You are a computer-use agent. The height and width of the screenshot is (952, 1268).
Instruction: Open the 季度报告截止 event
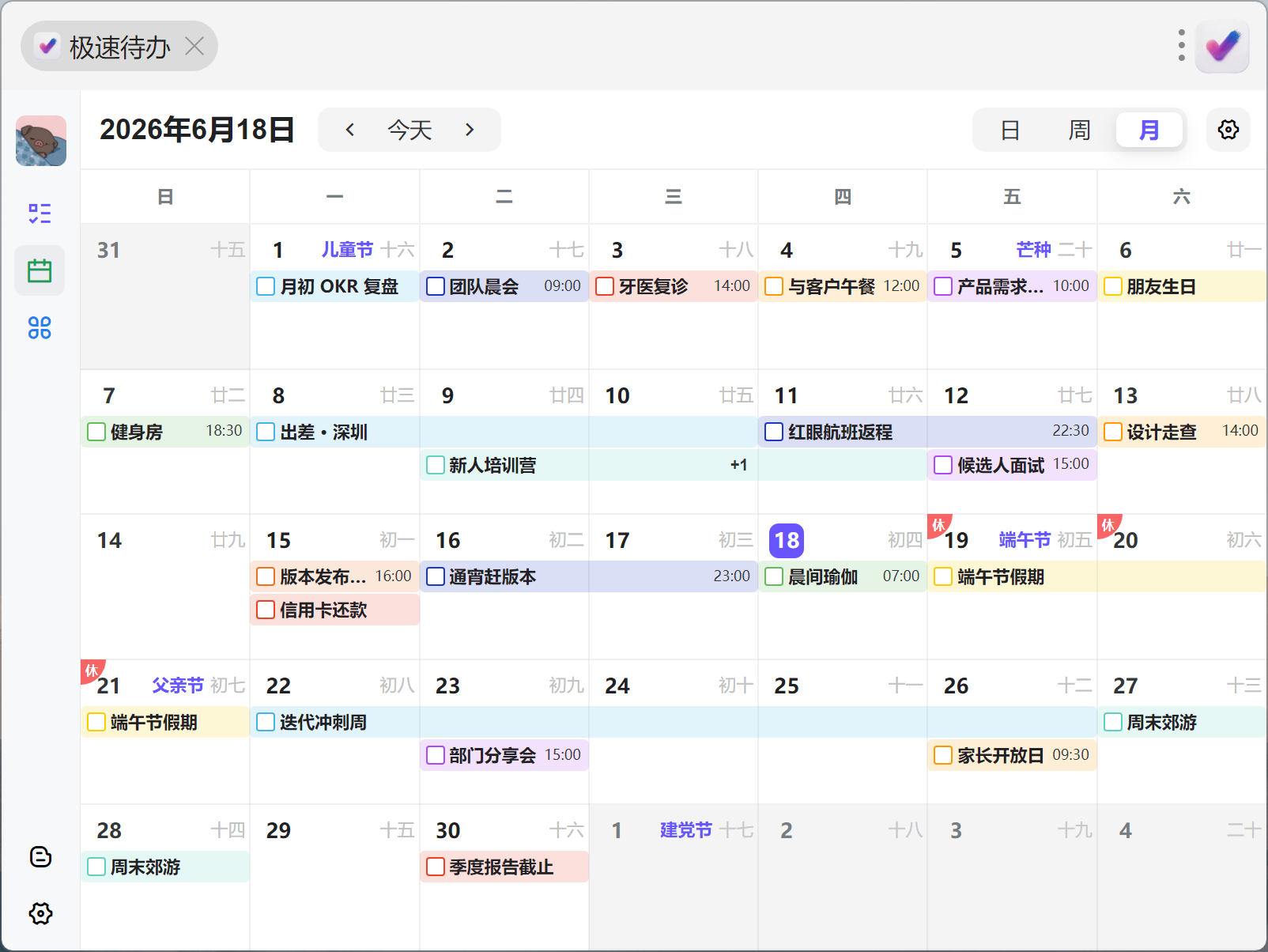504,867
